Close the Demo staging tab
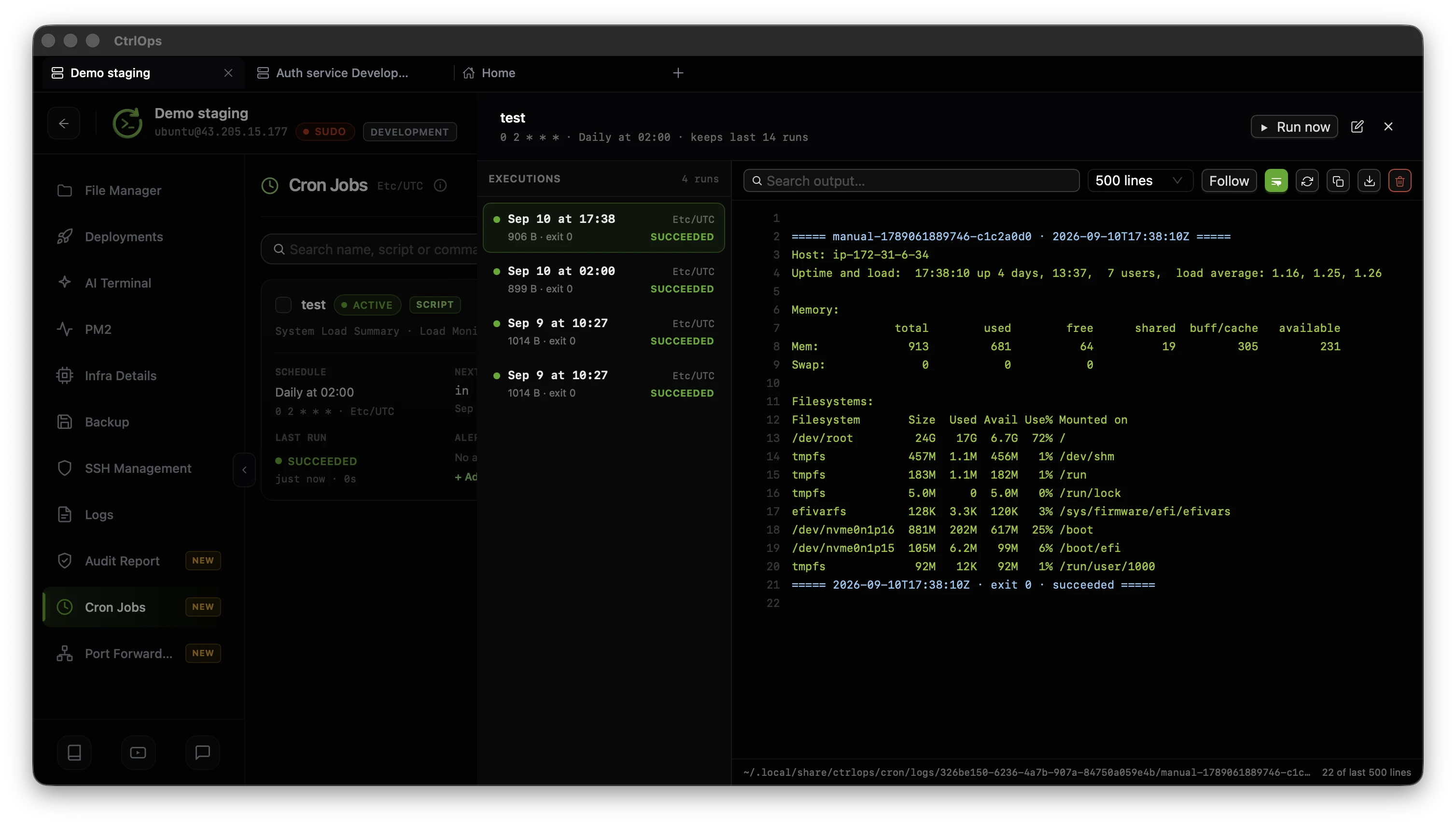This screenshot has width=1456, height=826. pos(228,73)
